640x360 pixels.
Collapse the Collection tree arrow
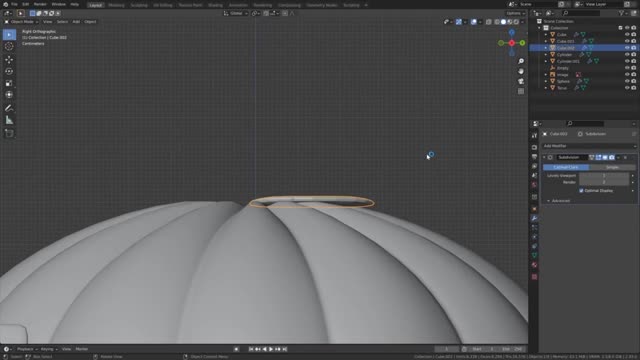click(x=539, y=28)
